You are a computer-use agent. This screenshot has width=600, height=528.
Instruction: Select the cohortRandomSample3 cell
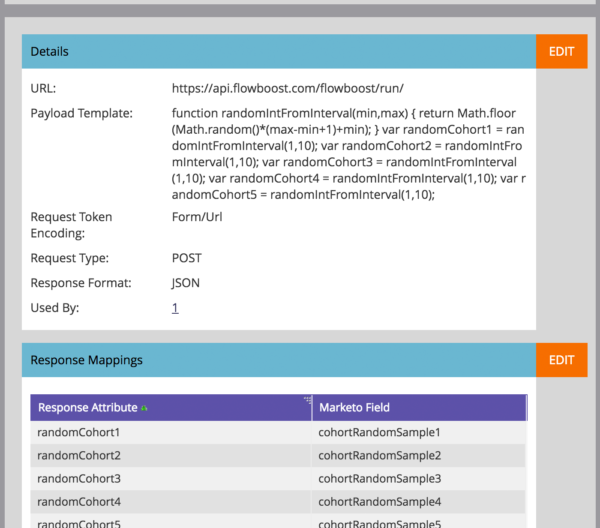point(419,478)
